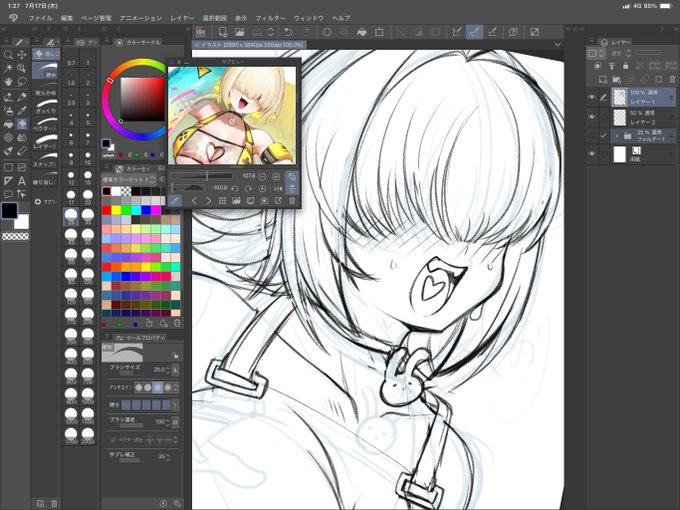This screenshot has width=680, height=510.
Task: Click the fill icon in command bar
Action: point(362,32)
